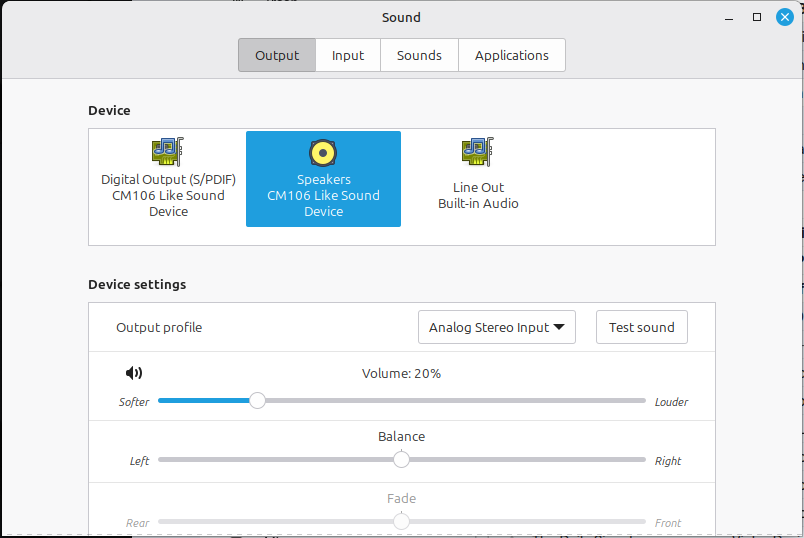Close the Sound settings window
The height and width of the screenshot is (538, 804).
click(x=784, y=17)
